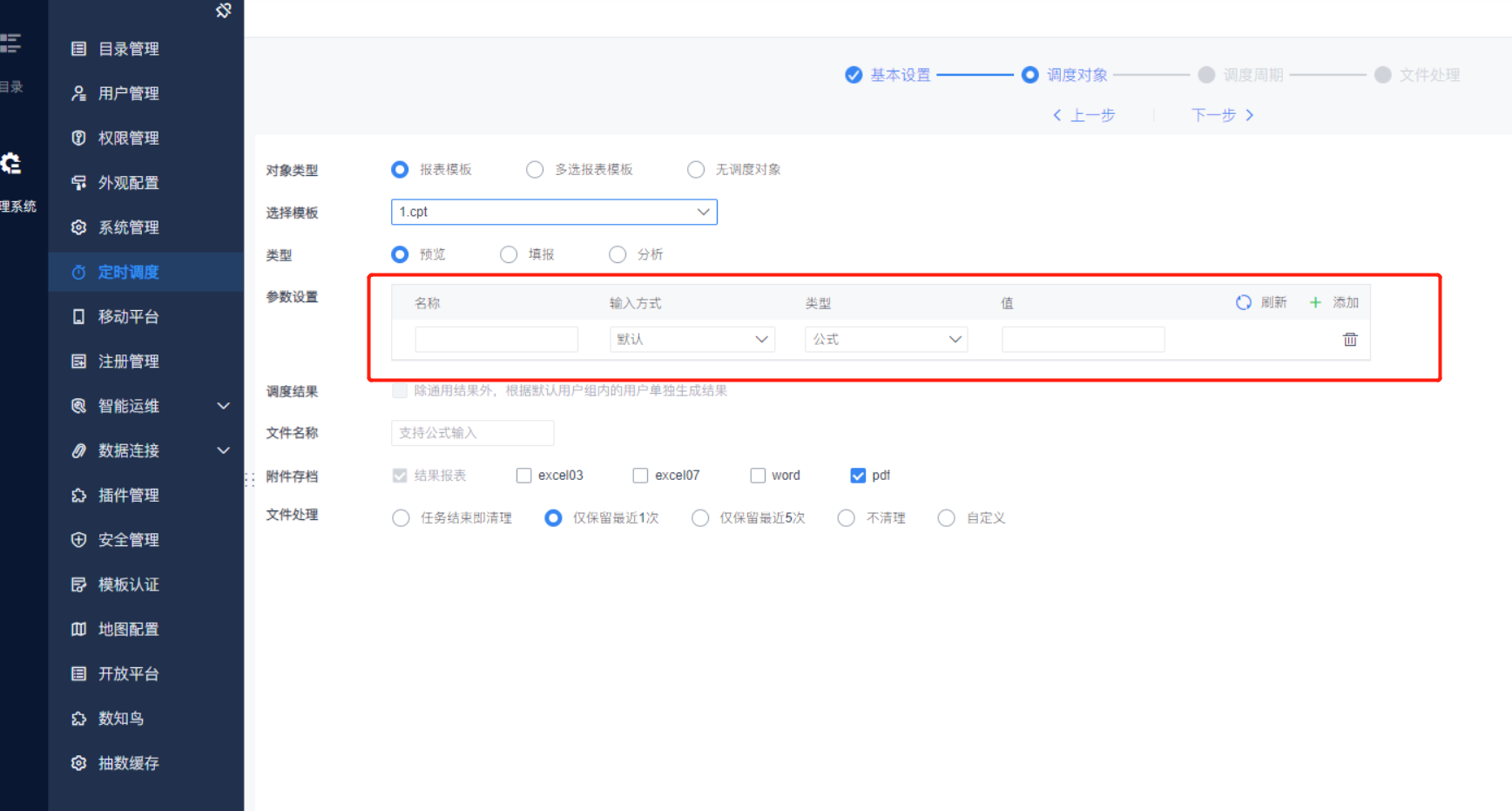The image size is (1512, 811).
Task: Click the 系统管理 gear icon
Action: coord(78,227)
